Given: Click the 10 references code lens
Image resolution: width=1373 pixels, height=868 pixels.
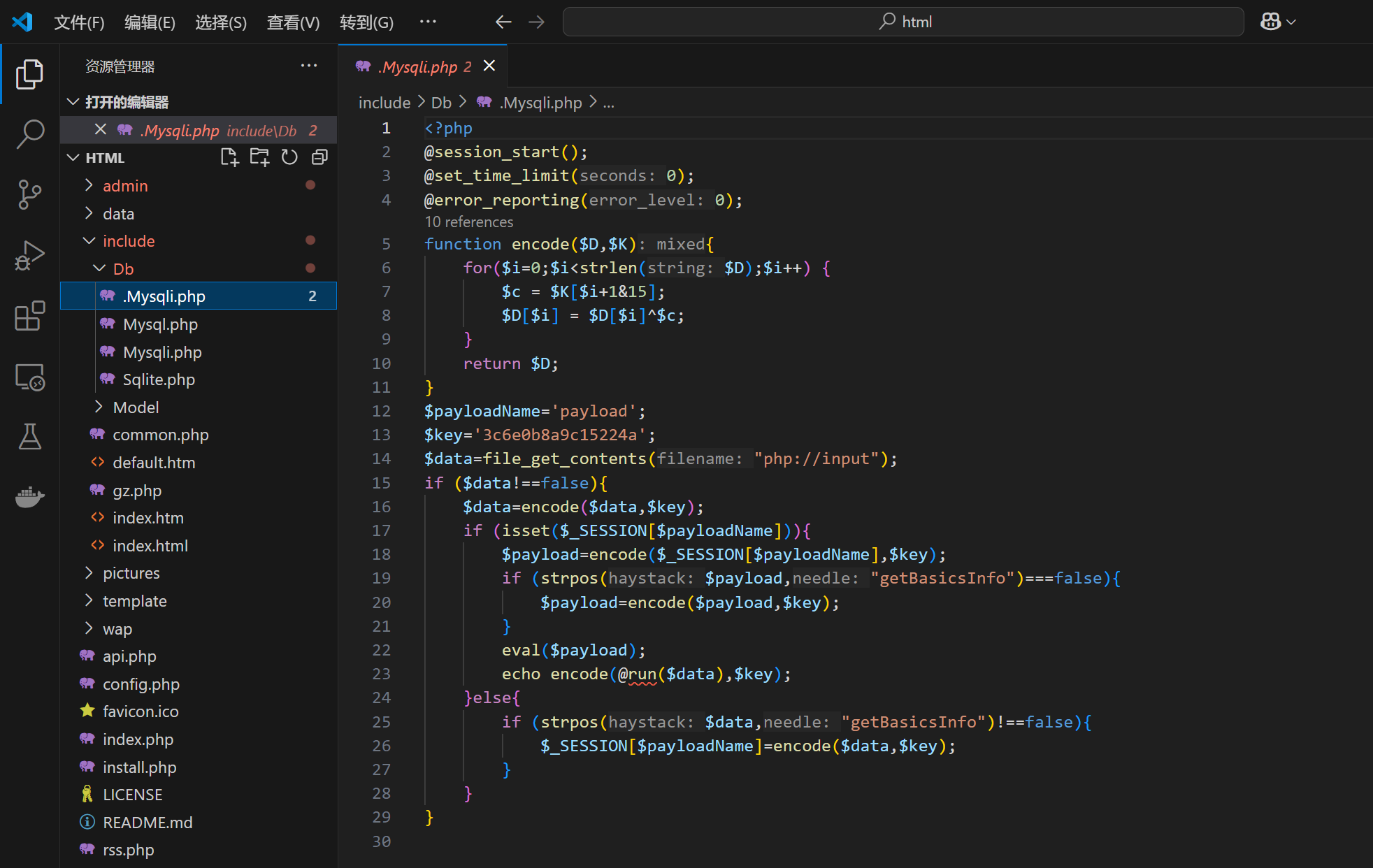Looking at the screenshot, I should coord(469,222).
